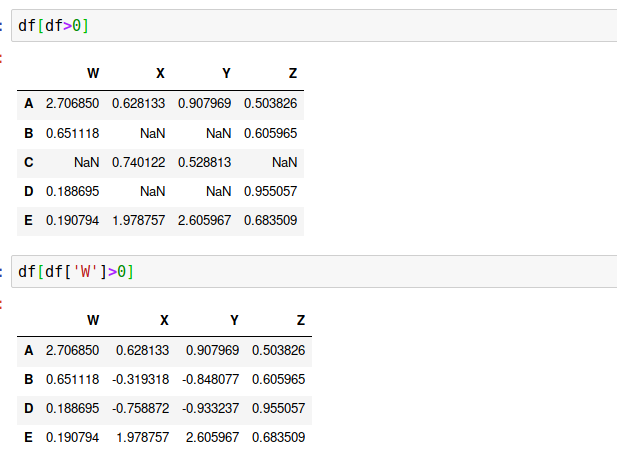Click value -0.758872 in row D
The height and width of the screenshot is (467, 617).
140,408
